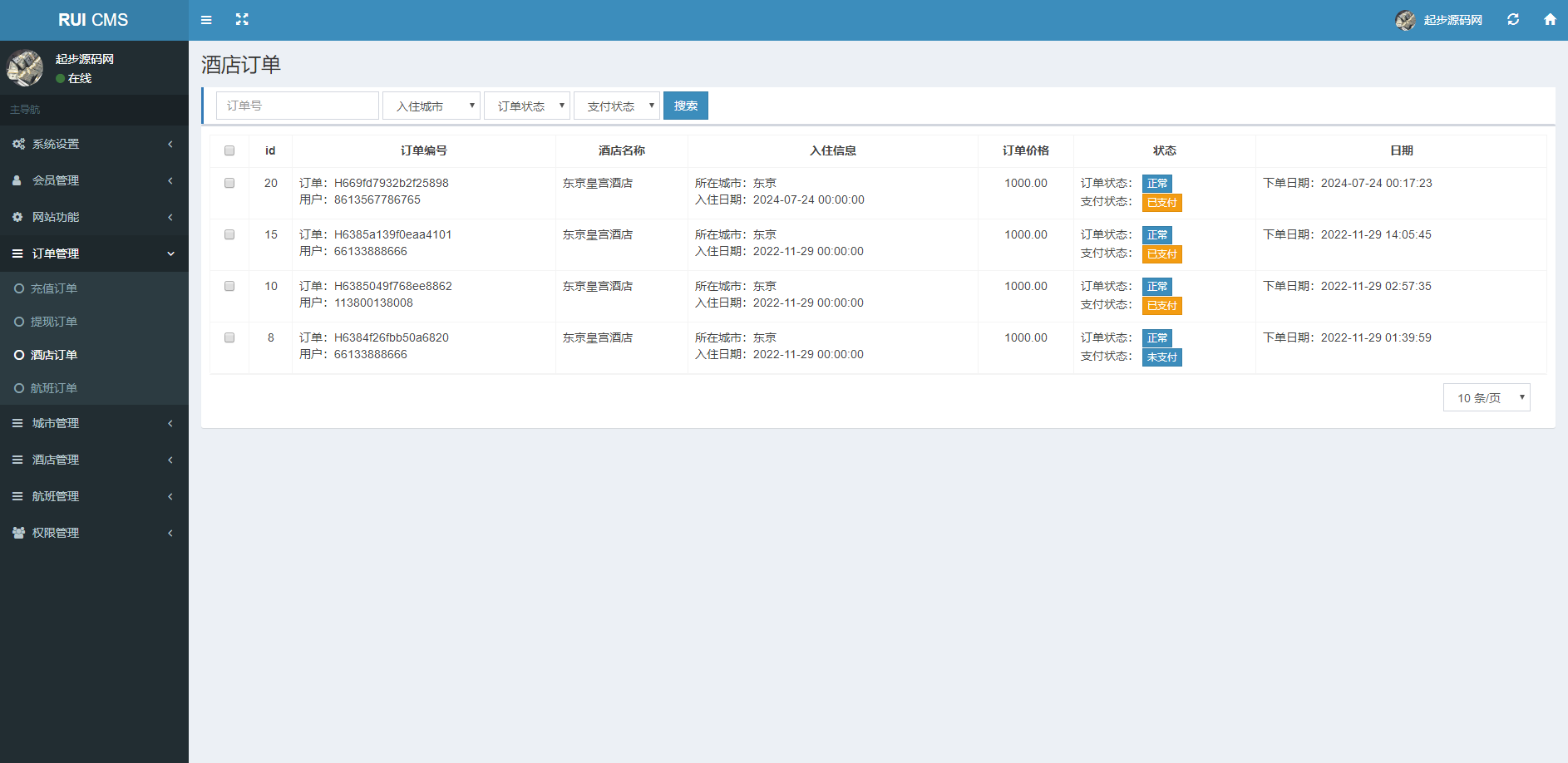Viewport: 1568px width, 763px height.
Task: Select the checkbox for order id 8
Action: 229,337
